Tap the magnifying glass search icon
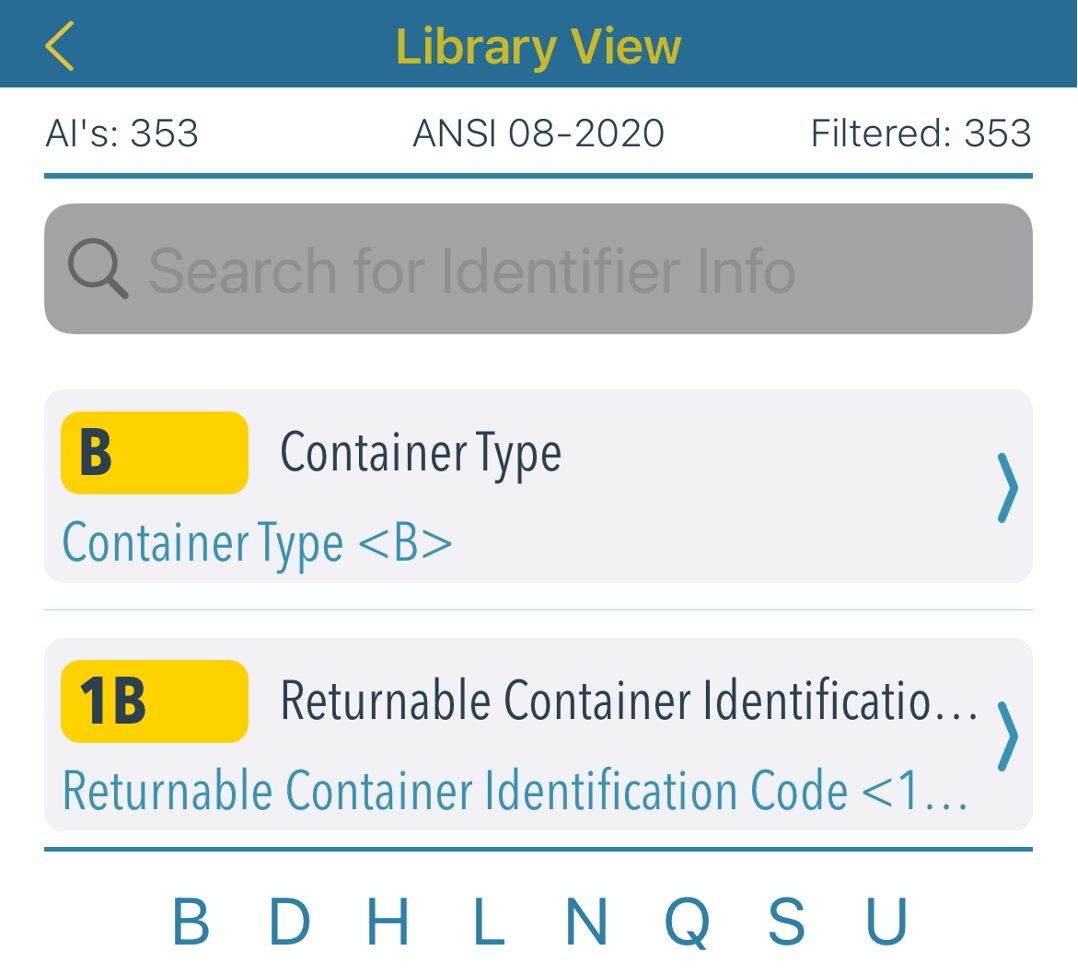 click(x=98, y=269)
